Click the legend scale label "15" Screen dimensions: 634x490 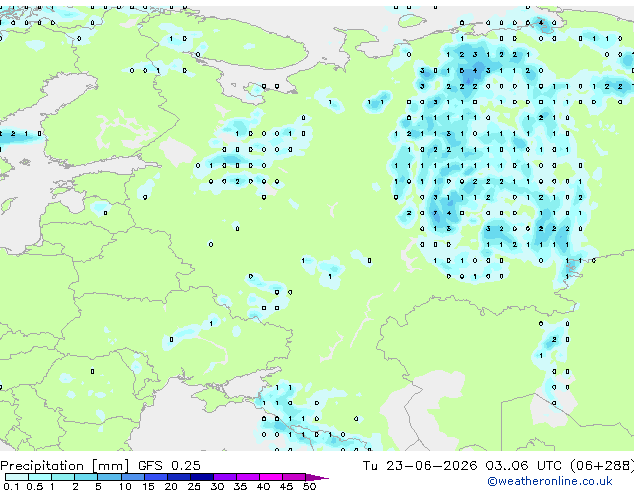point(148,486)
